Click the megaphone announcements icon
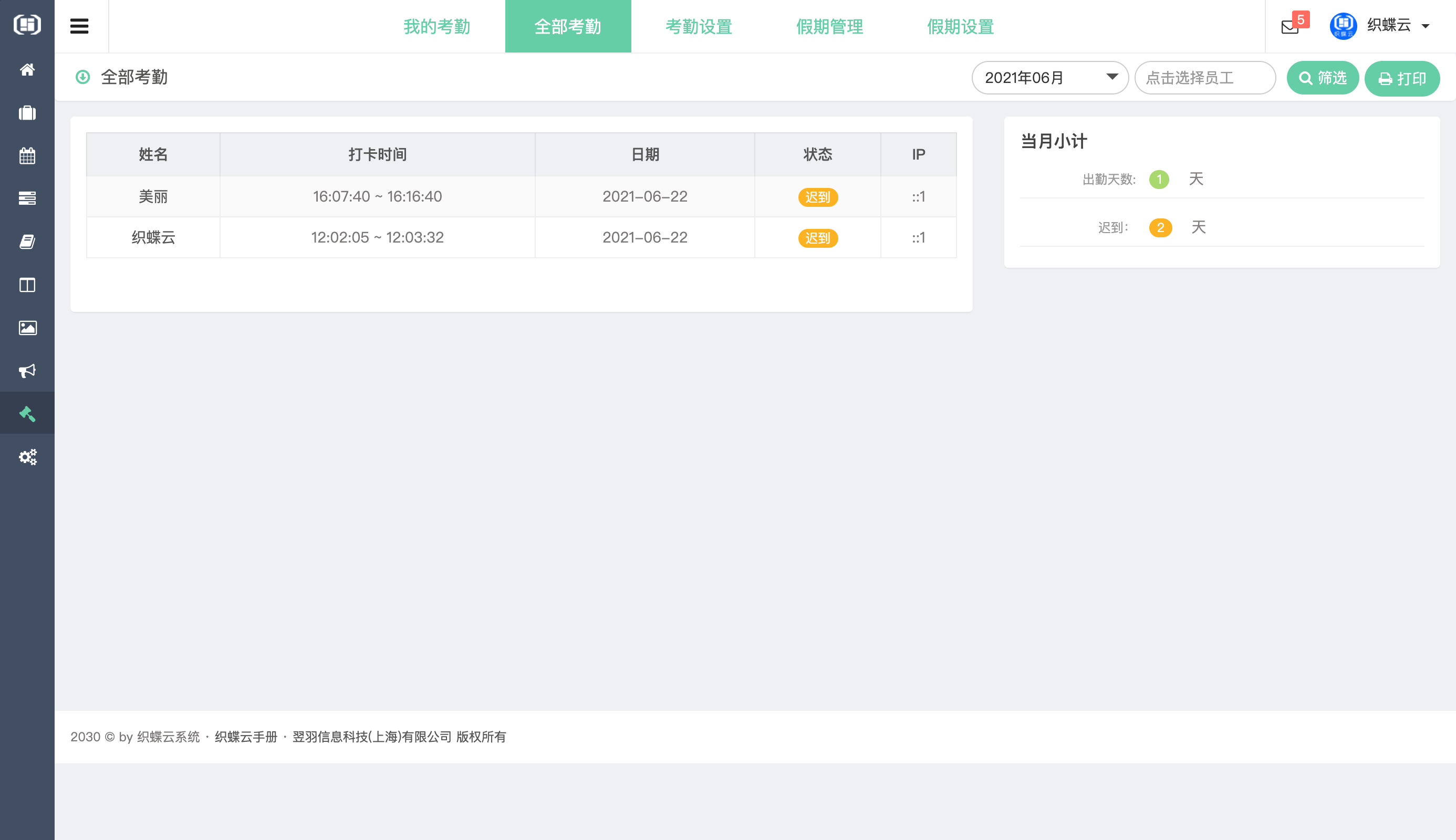The height and width of the screenshot is (840, 1456). [x=27, y=370]
